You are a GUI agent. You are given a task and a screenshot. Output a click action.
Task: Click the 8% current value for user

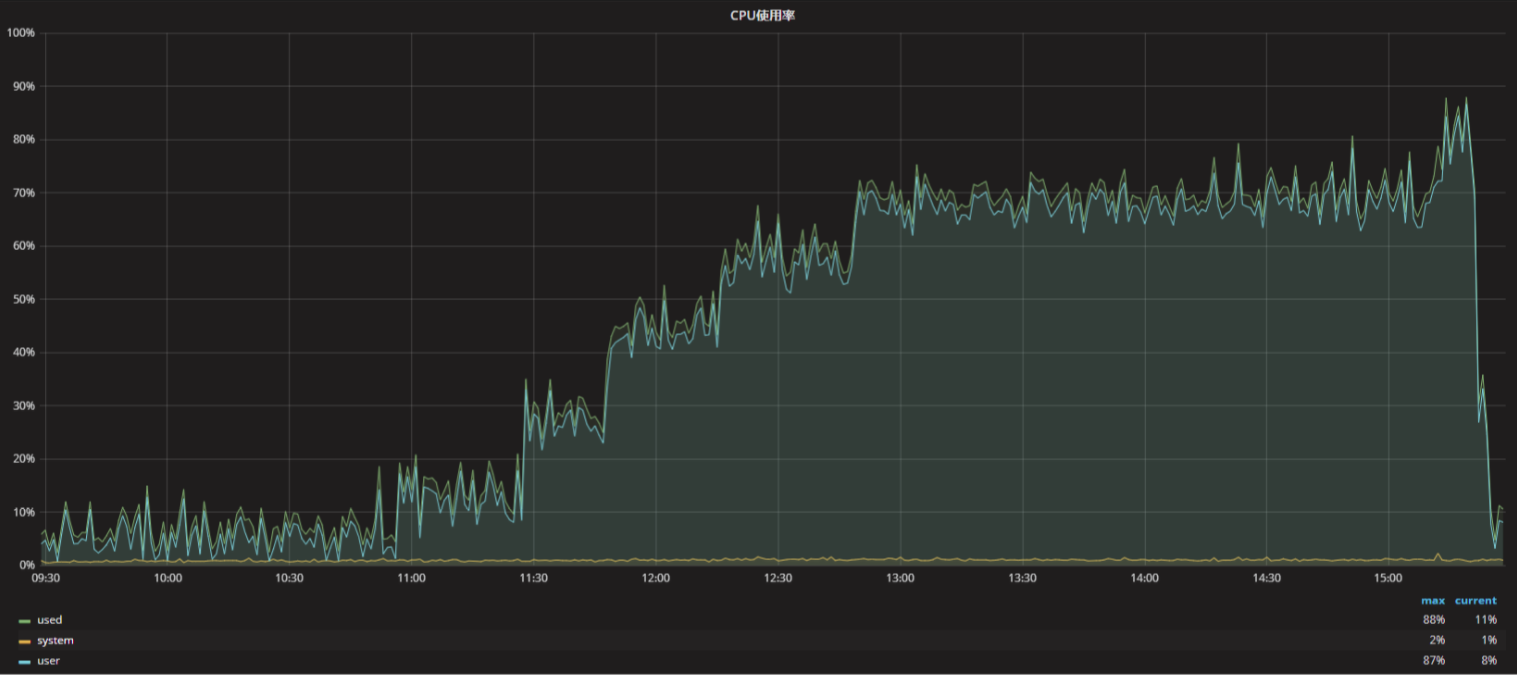(x=1488, y=661)
